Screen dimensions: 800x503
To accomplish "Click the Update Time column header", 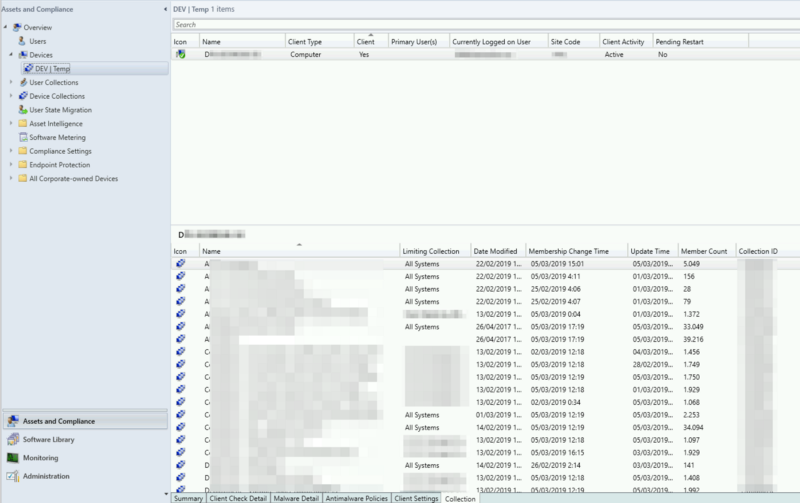I will click(653, 251).
